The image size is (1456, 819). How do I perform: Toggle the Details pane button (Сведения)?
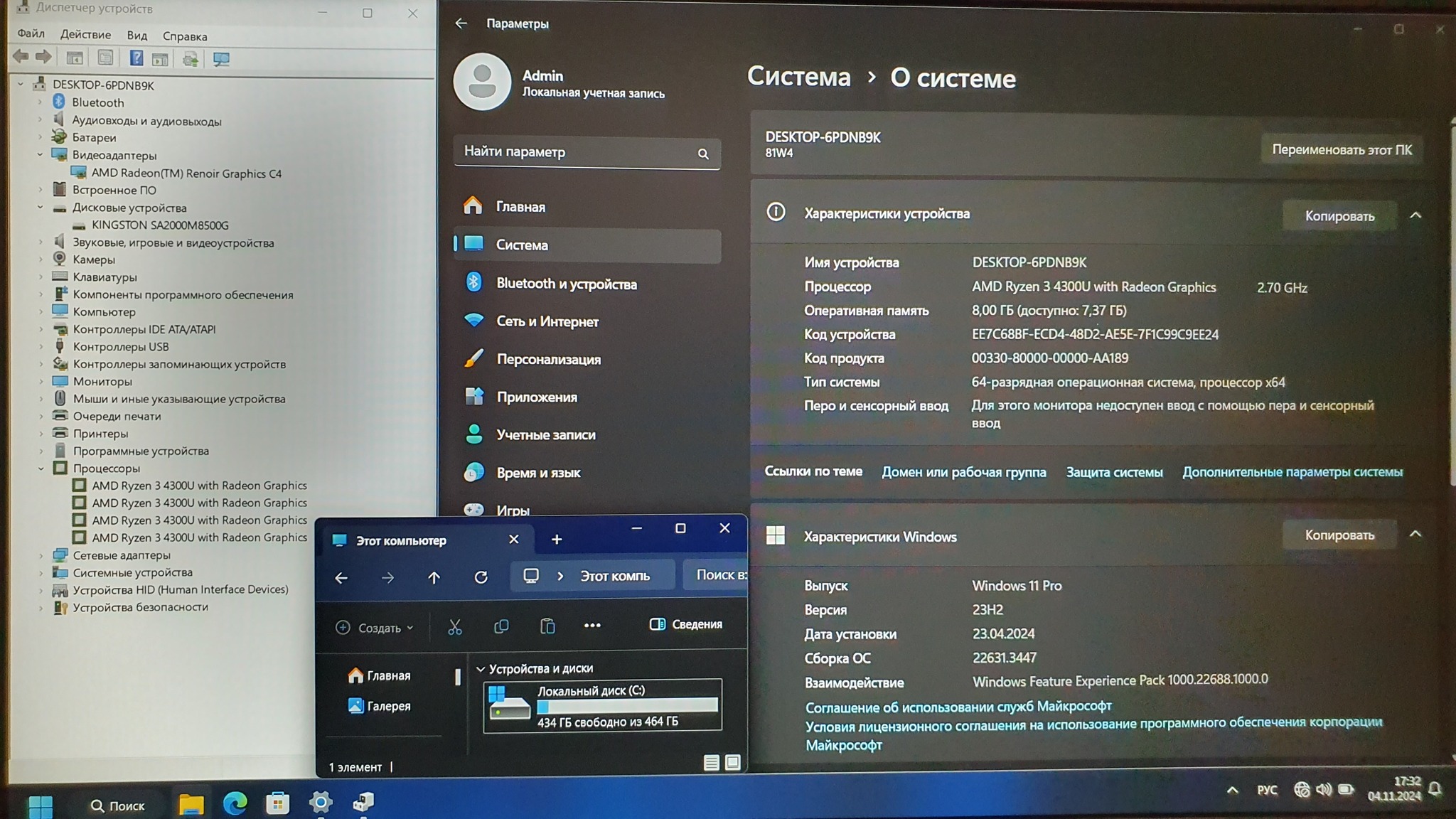[x=686, y=624]
